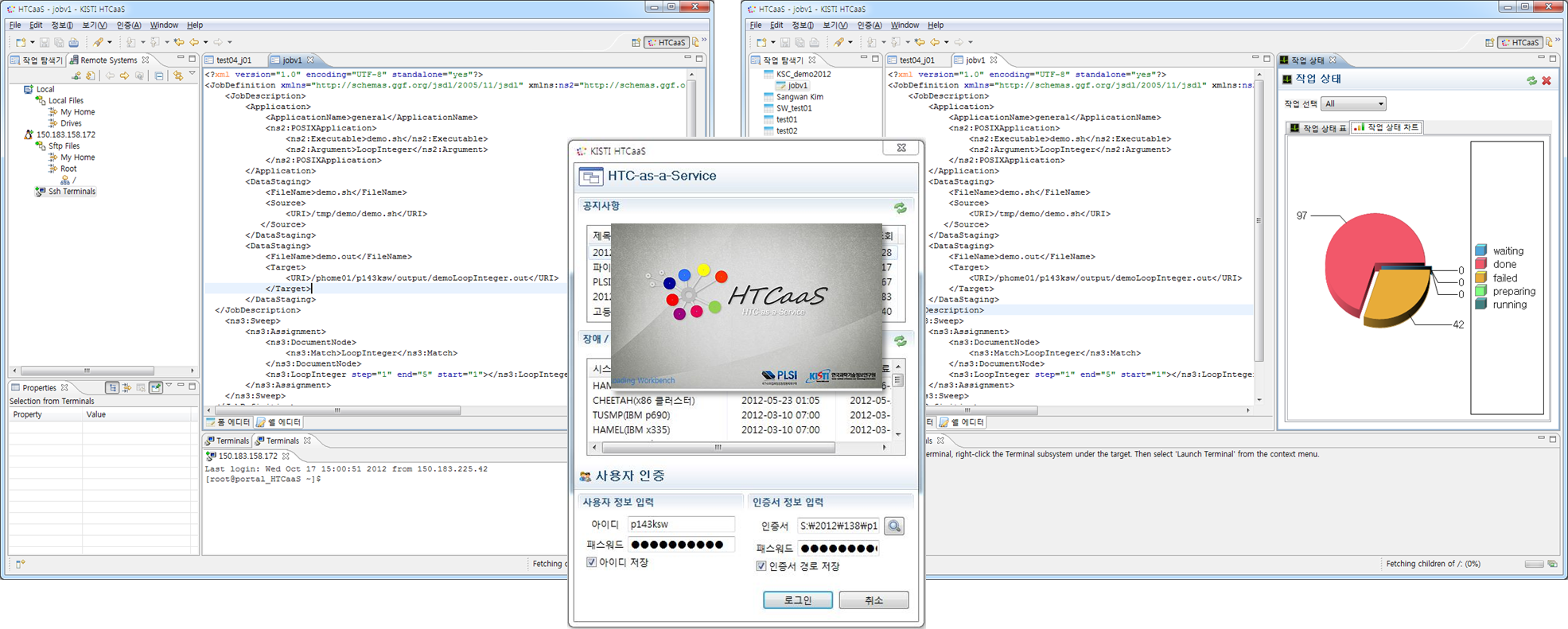This screenshot has width=1568, height=629.
Task: Click the New wizard icon in right window toolbar
Action: pyautogui.click(x=761, y=42)
